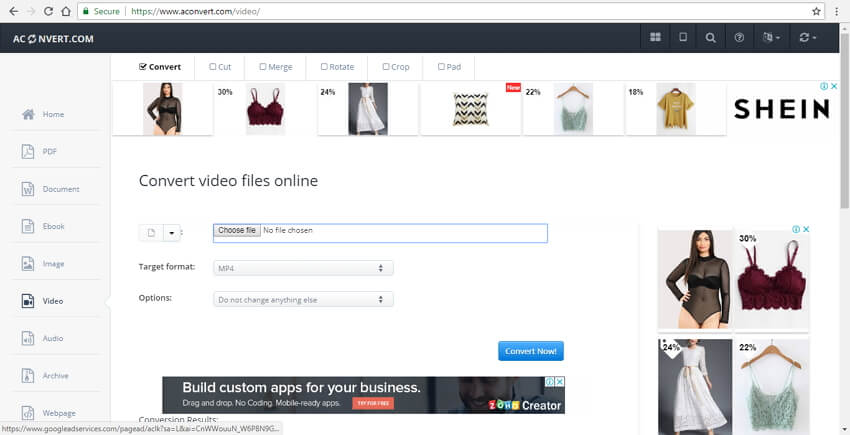Click the Archive sidebar icon
Image resolution: width=850 pixels, height=435 pixels.
coord(28,376)
